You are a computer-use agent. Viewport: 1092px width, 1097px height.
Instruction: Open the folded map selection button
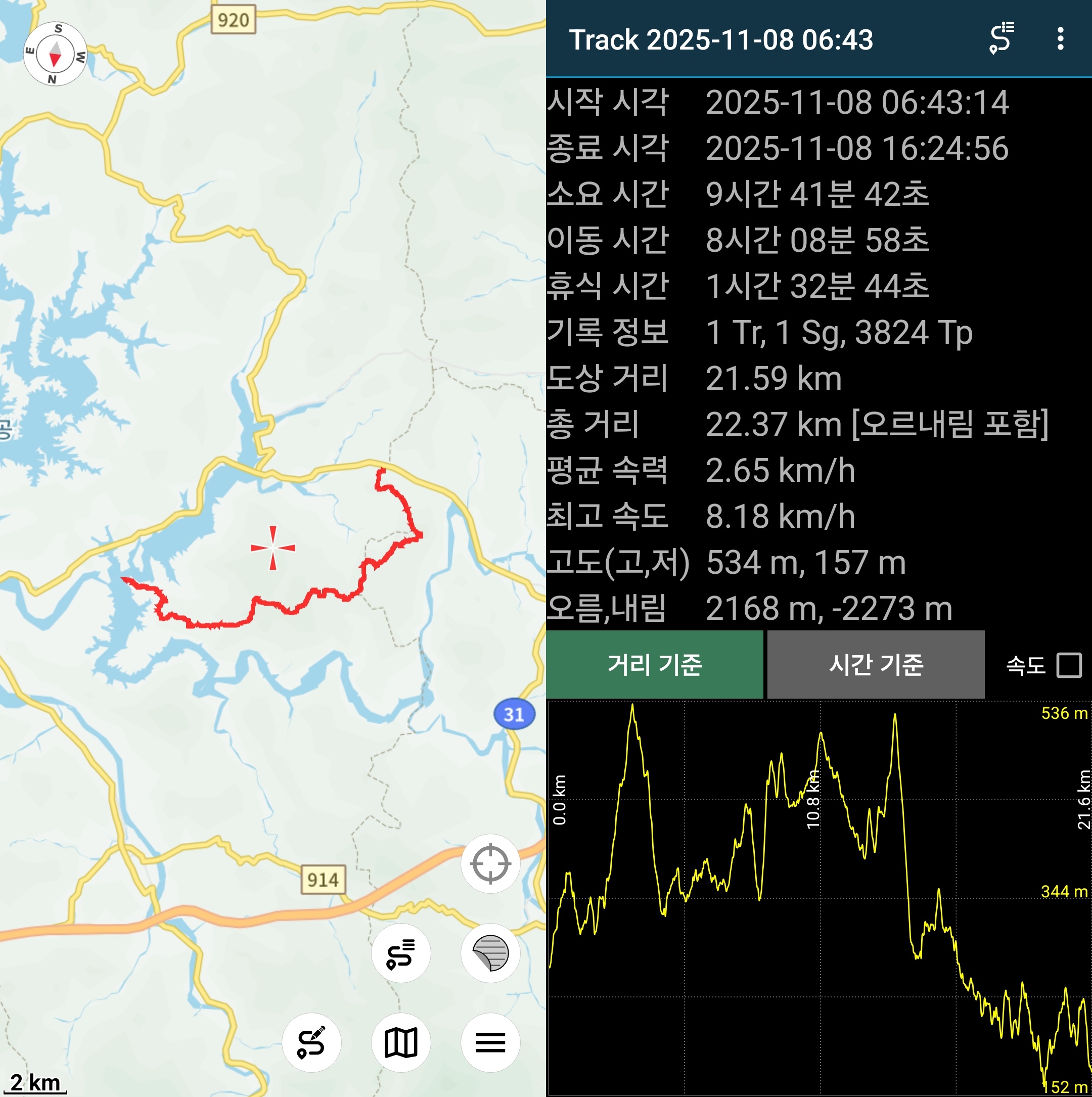pyautogui.click(x=401, y=1042)
